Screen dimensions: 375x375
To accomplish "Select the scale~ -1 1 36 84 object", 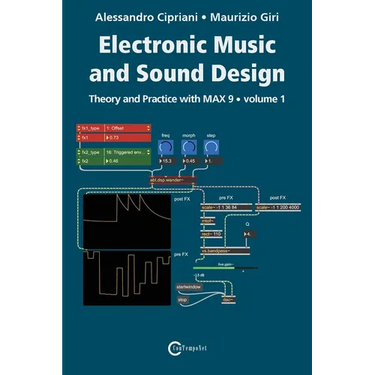I will tap(226, 208).
